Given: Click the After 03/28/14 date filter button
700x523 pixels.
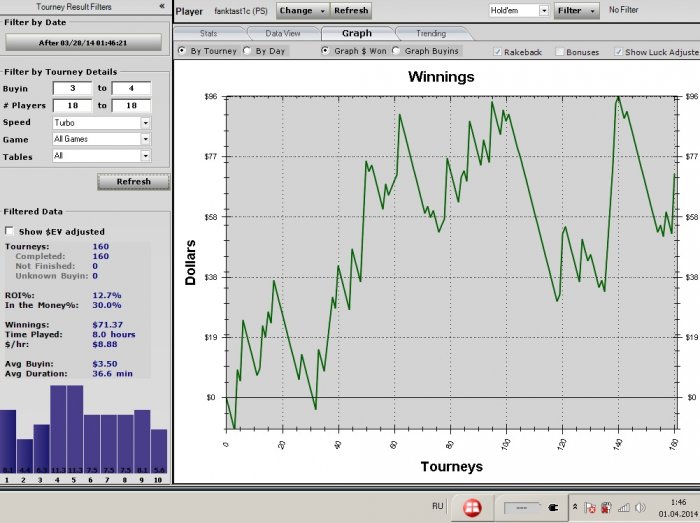Looking at the screenshot, I should (83, 42).
